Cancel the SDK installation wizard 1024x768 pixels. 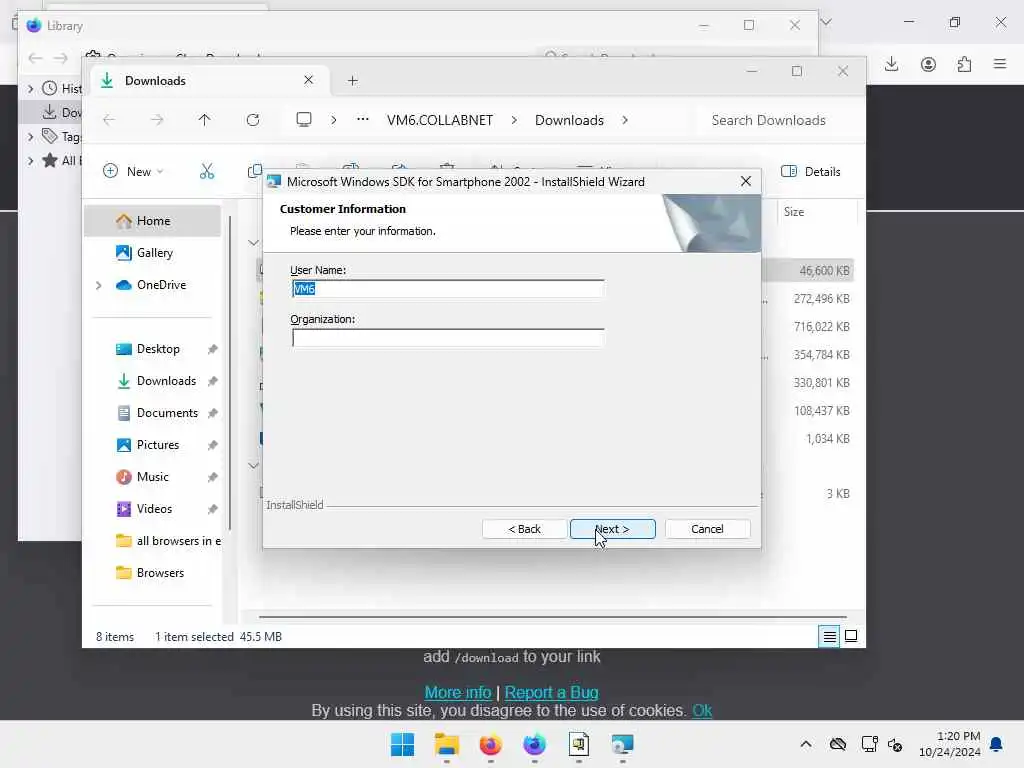pyautogui.click(x=707, y=529)
